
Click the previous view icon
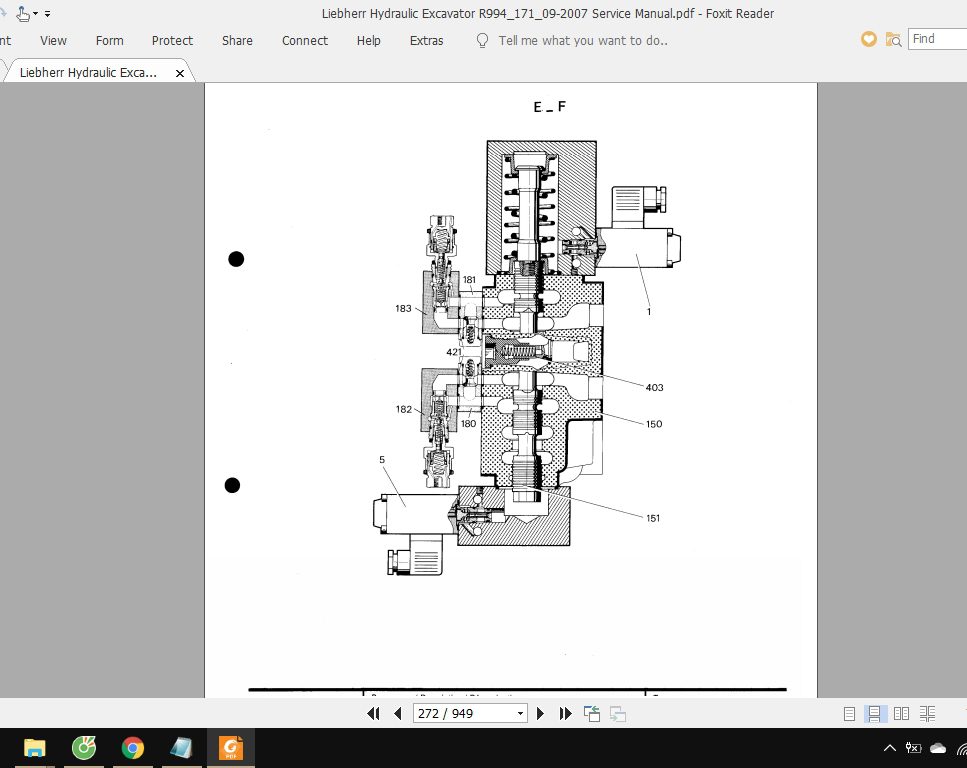592,713
